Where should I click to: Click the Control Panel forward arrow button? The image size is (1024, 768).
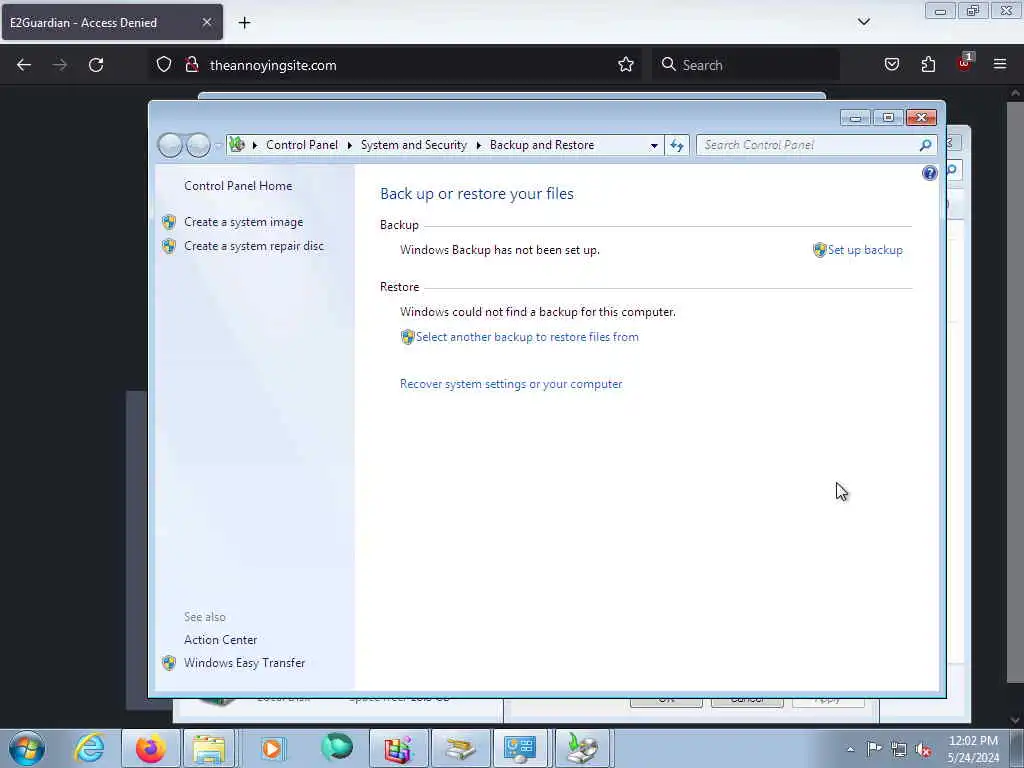pyautogui.click(x=198, y=145)
